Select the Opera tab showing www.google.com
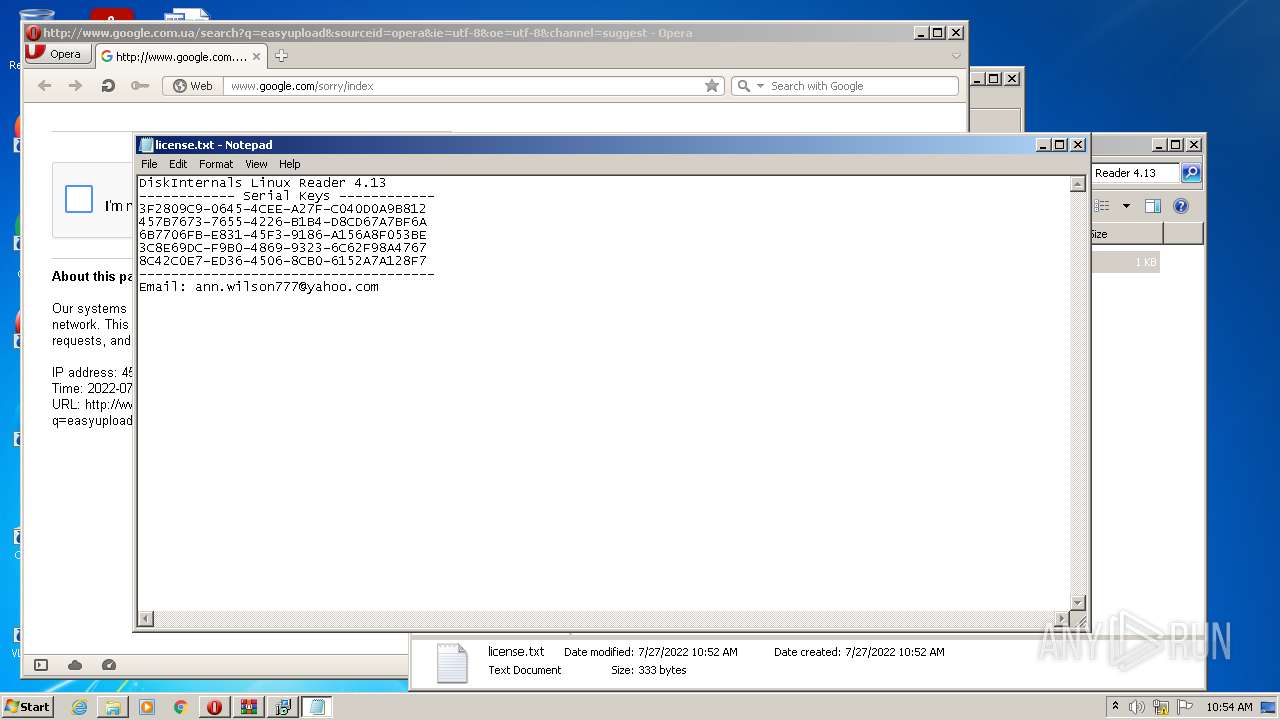The width and height of the screenshot is (1280, 720). coord(180,57)
